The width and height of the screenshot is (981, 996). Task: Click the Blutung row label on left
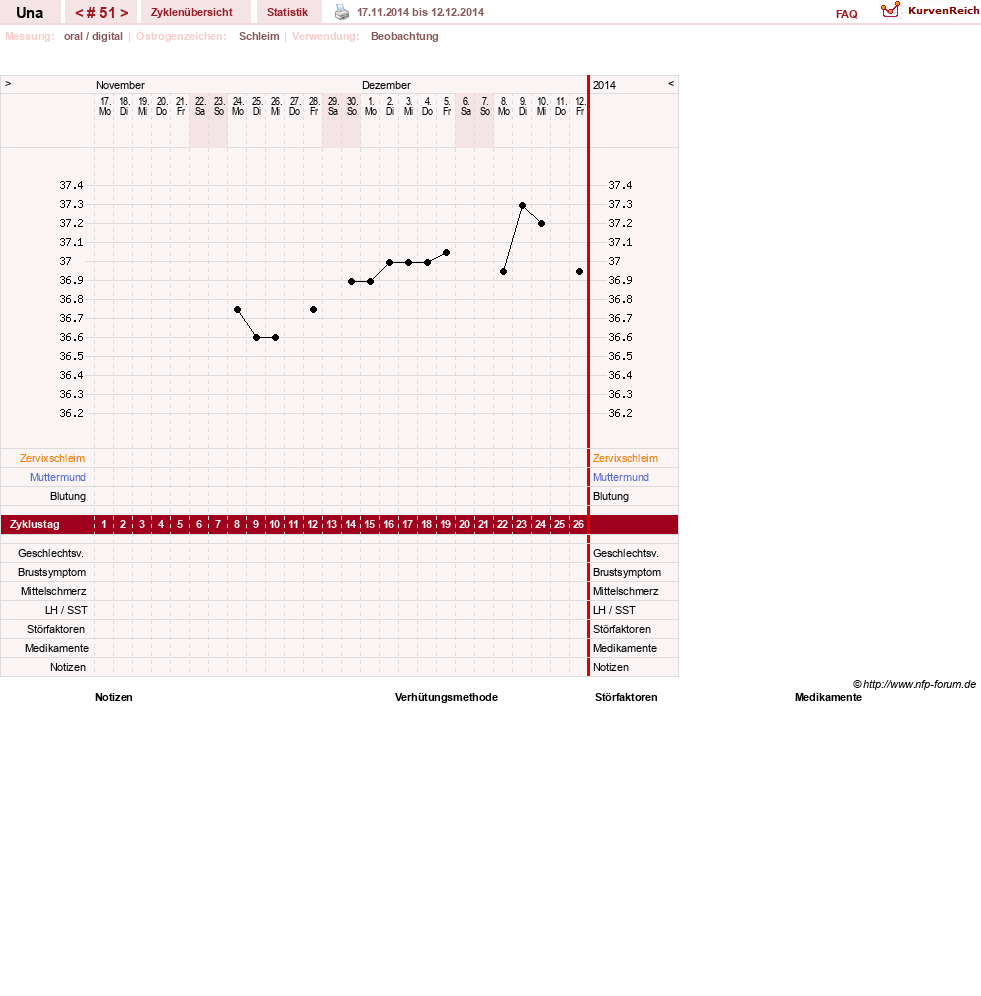pos(68,496)
